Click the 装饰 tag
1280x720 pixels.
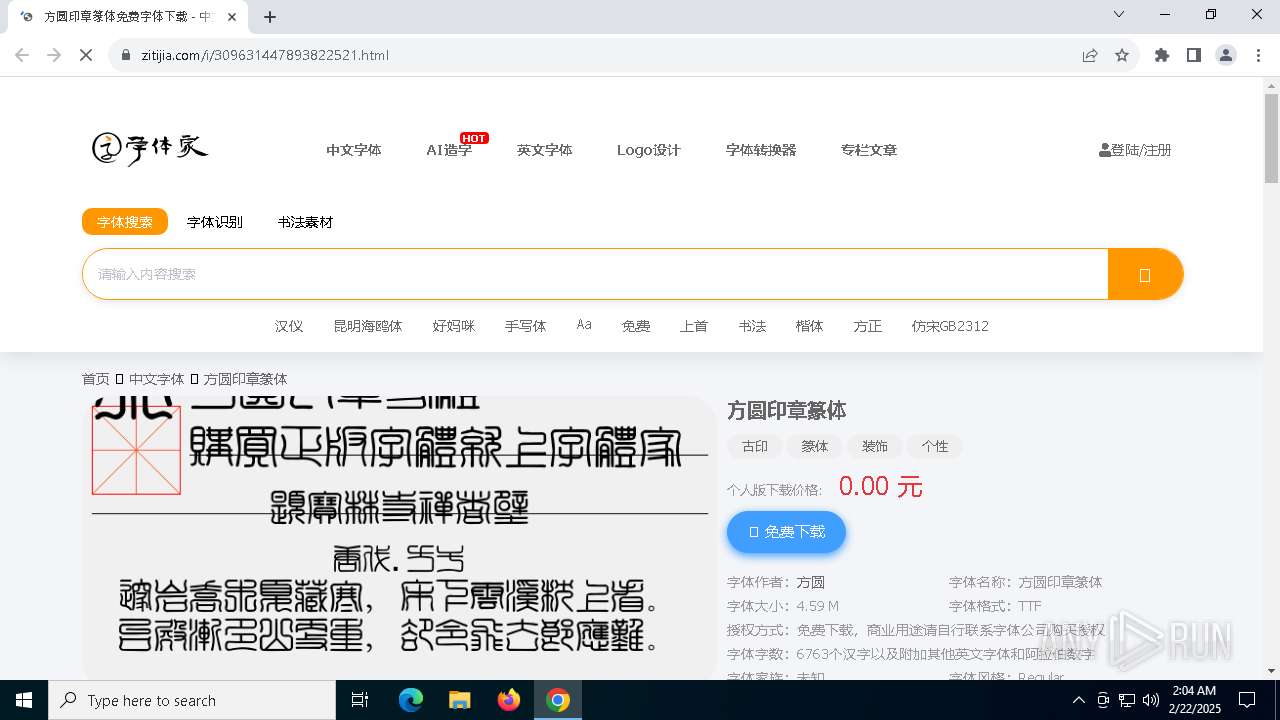[875, 446]
